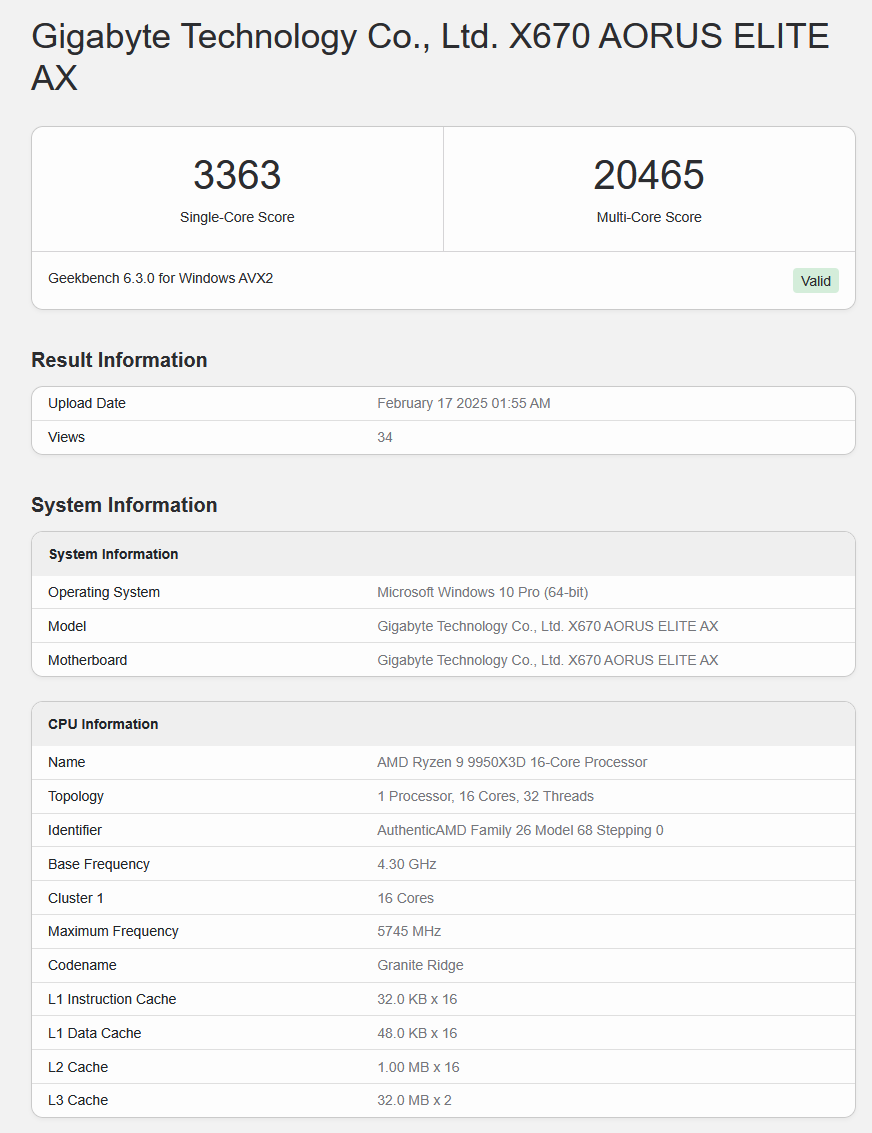This screenshot has width=872, height=1133.
Task: Click the 5745 MHz value
Action: [x=409, y=931]
